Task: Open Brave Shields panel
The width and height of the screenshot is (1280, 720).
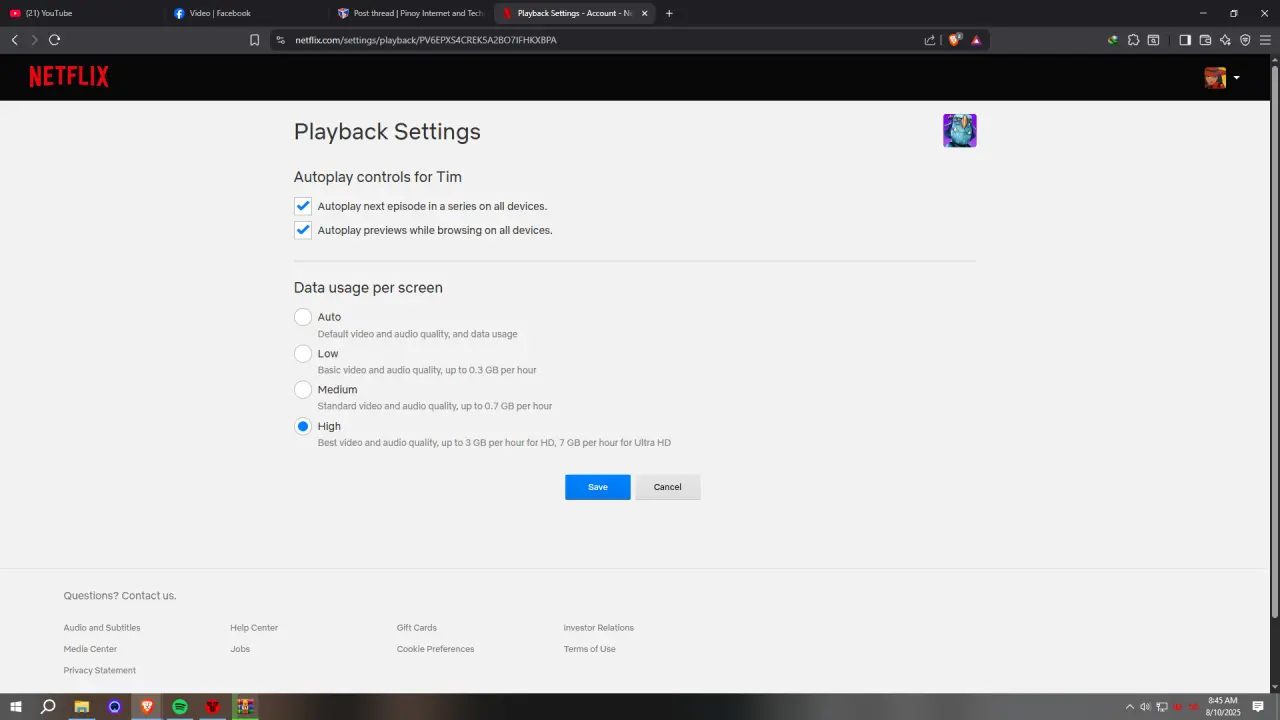Action: point(954,40)
